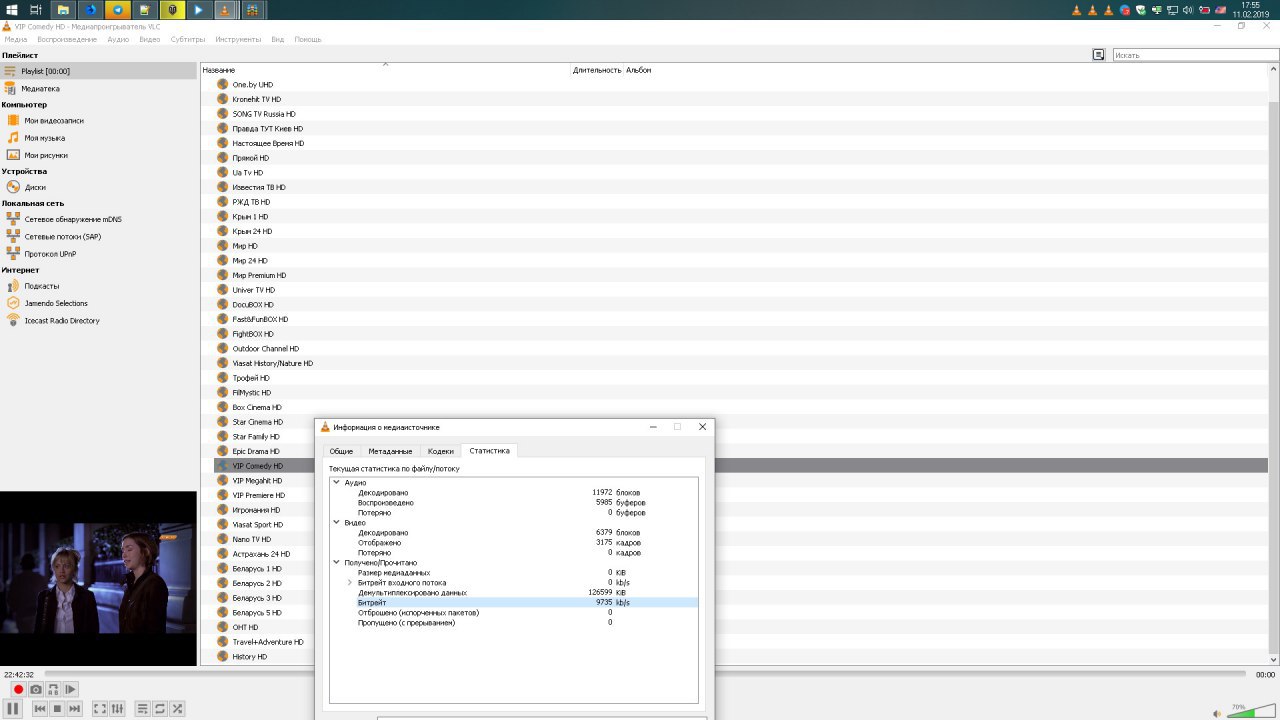The height and width of the screenshot is (720, 1280).
Task: Click the video preview thumbnail
Action: tap(99, 578)
